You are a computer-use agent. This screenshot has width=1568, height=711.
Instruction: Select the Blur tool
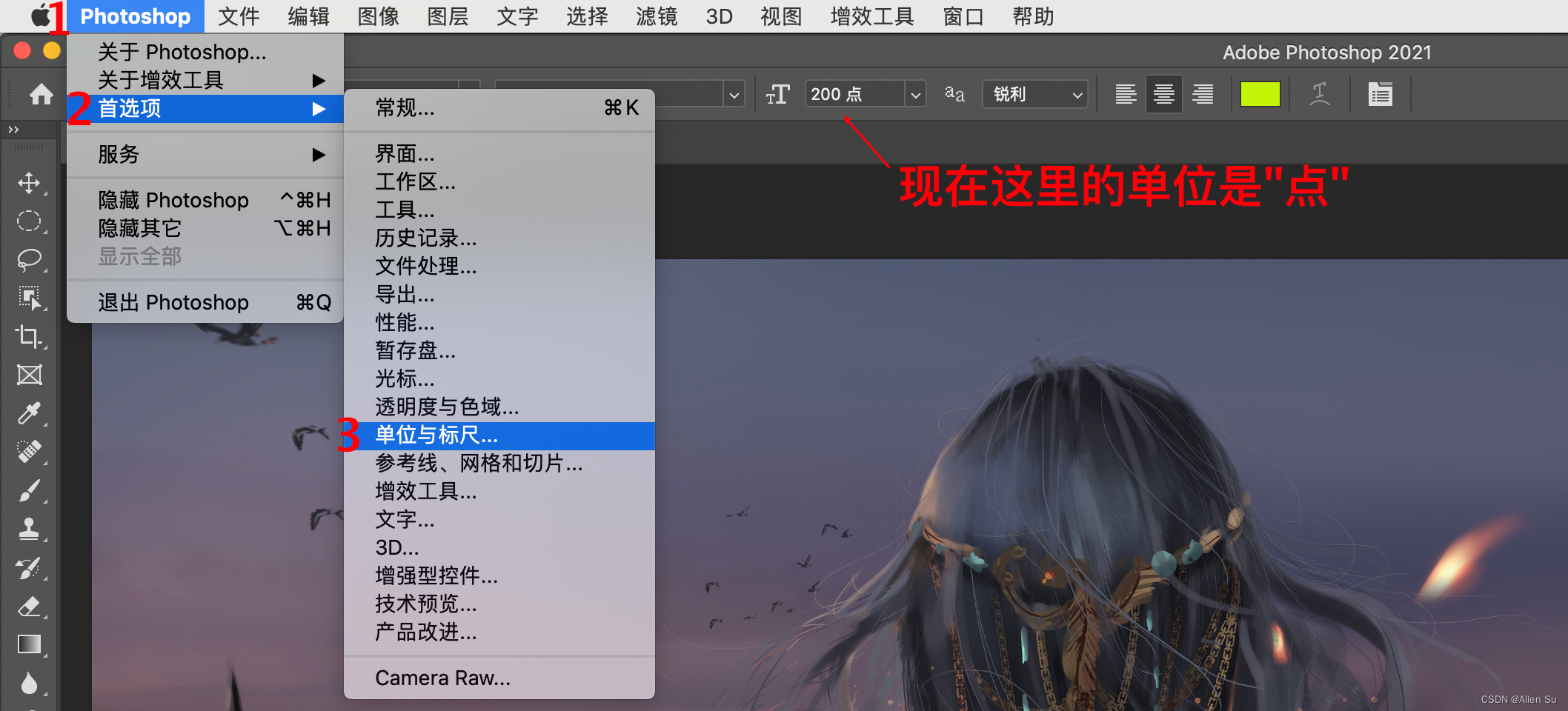30,684
